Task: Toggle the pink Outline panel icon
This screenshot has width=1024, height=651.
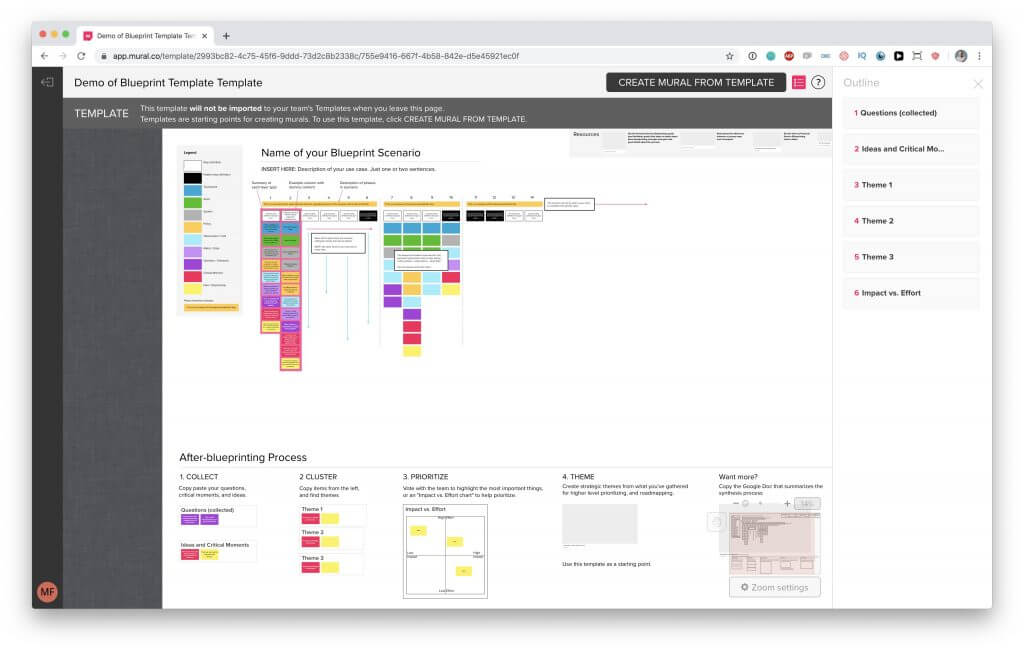Action: pyautogui.click(x=798, y=83)
